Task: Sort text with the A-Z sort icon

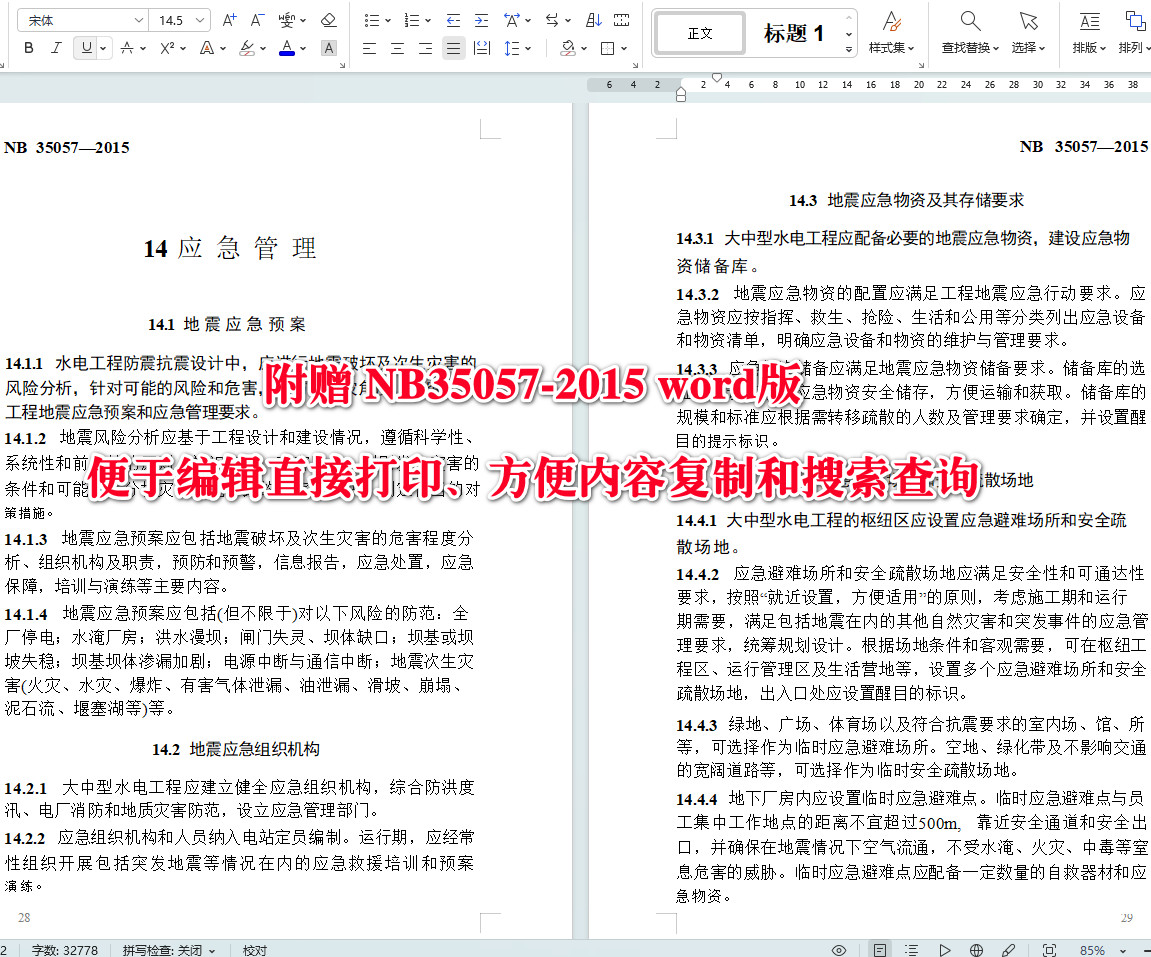Action: coord(594,21)
